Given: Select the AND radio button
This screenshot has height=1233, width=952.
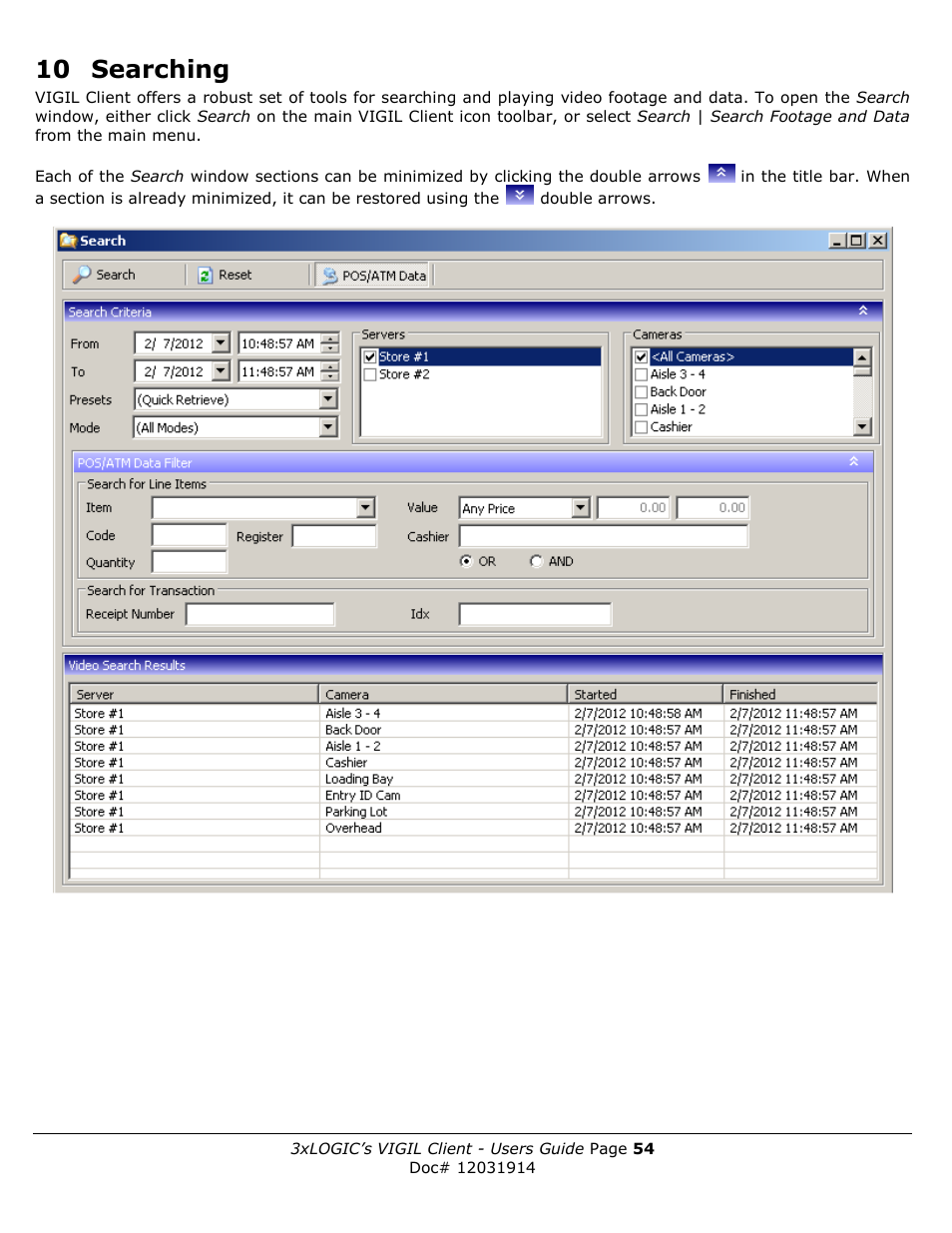Looking at the screenshot, I should click(x=537, y=561).
